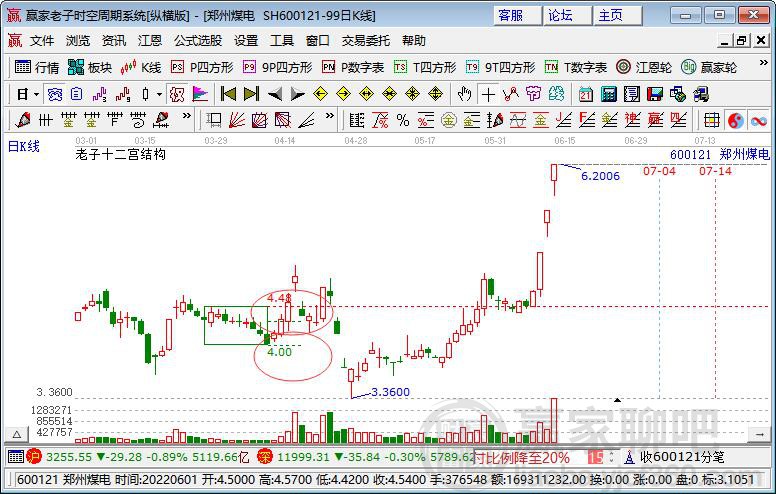Open the 9P四方形 tool
The width and height of the screenshot is (776, 494).
click(x=278, y=67)
